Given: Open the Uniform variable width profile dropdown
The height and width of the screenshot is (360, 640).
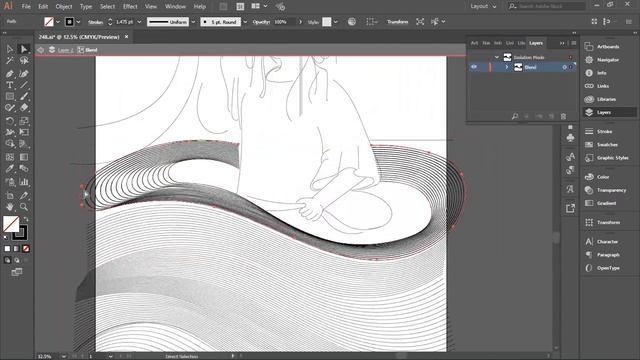Looking at the screenshot, I should point(193,22).
